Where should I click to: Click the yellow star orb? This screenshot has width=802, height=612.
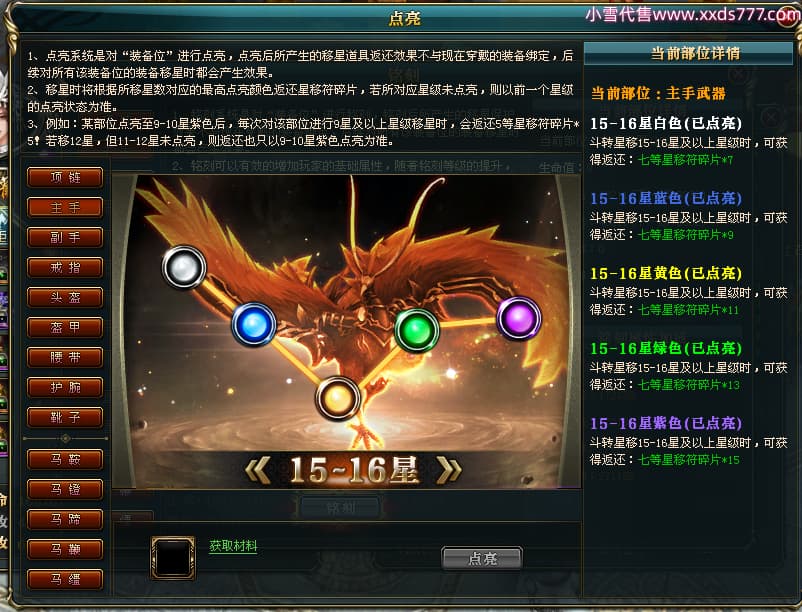tap(338, 398)
